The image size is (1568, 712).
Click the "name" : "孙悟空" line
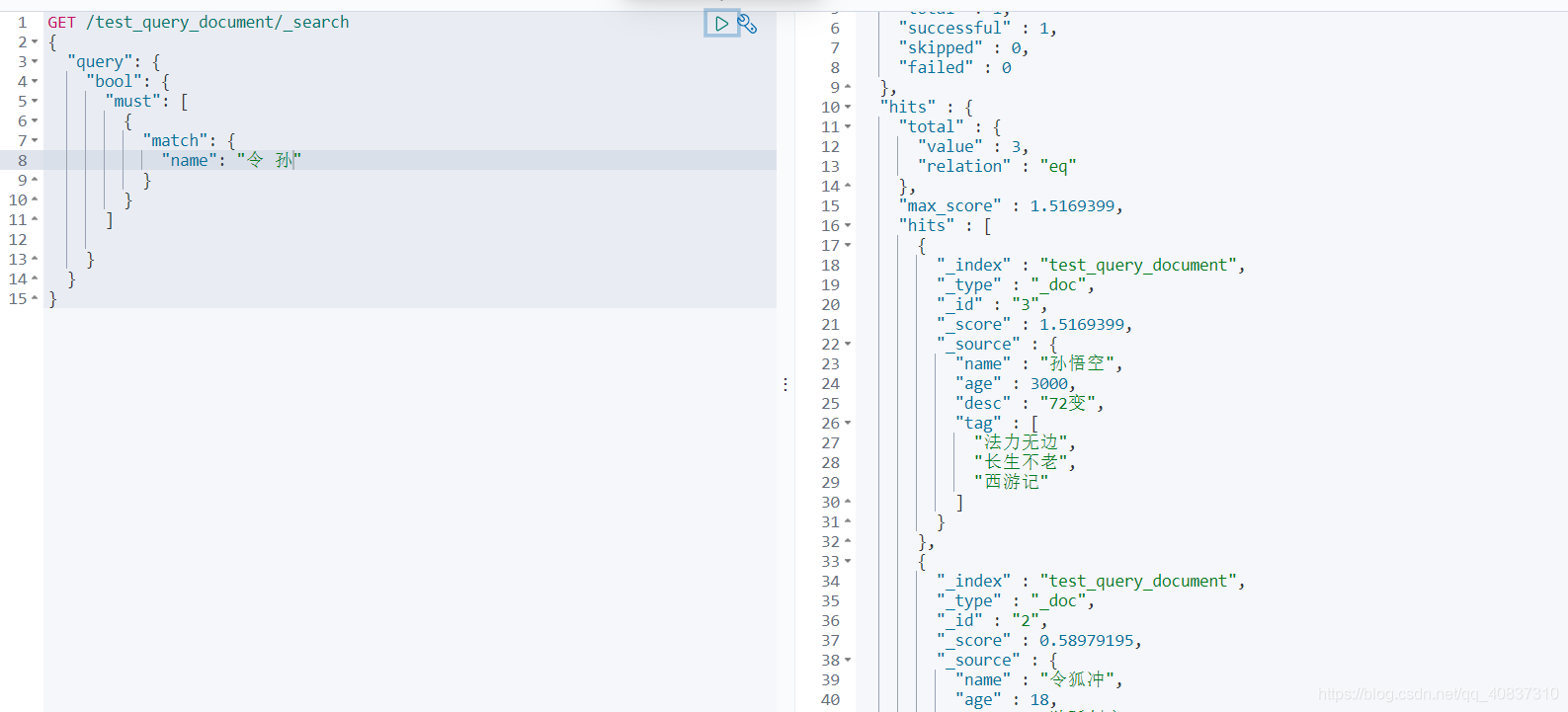tap(1038, 363)
